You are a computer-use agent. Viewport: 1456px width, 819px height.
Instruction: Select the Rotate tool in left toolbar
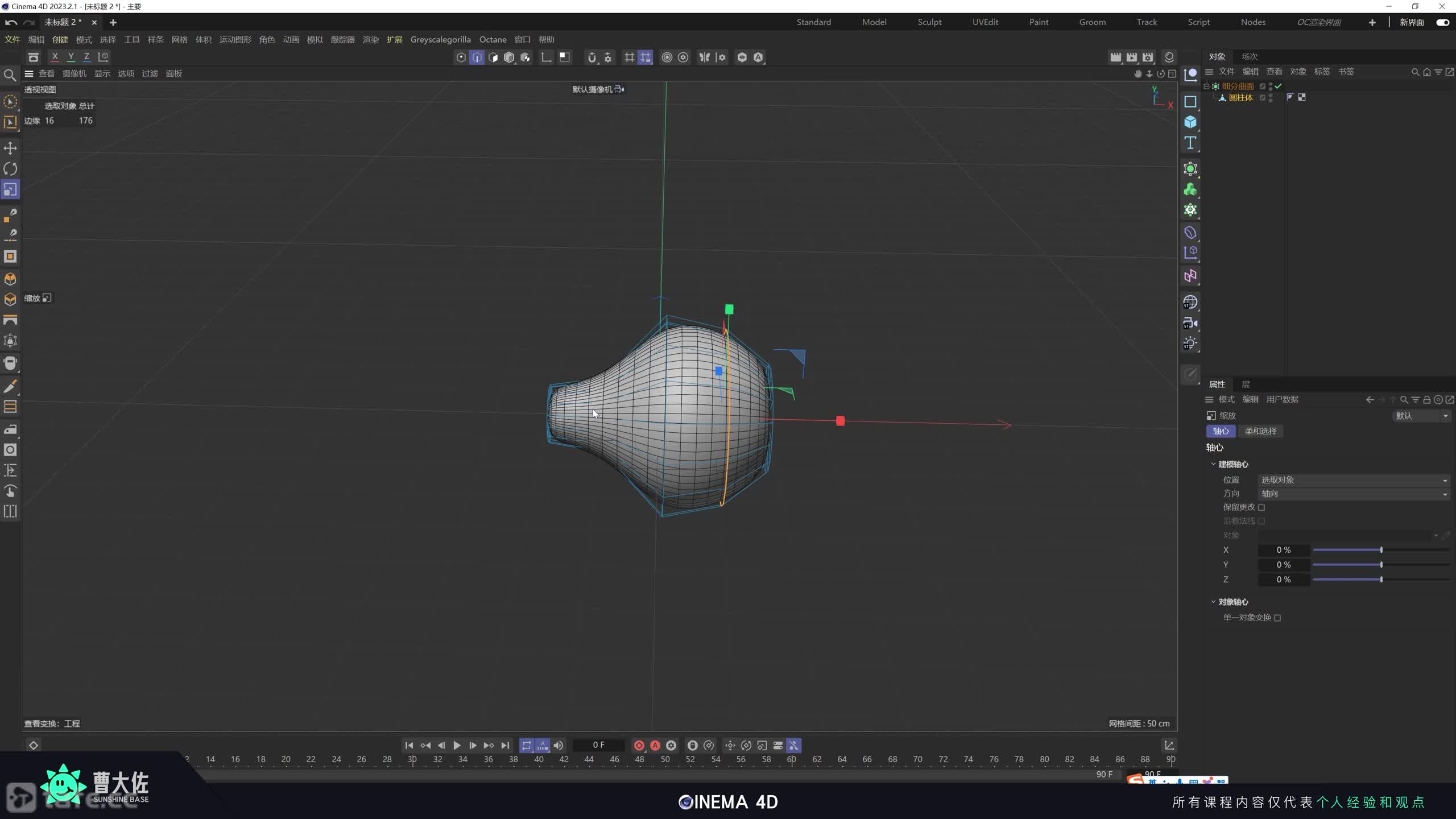point(10,169)
